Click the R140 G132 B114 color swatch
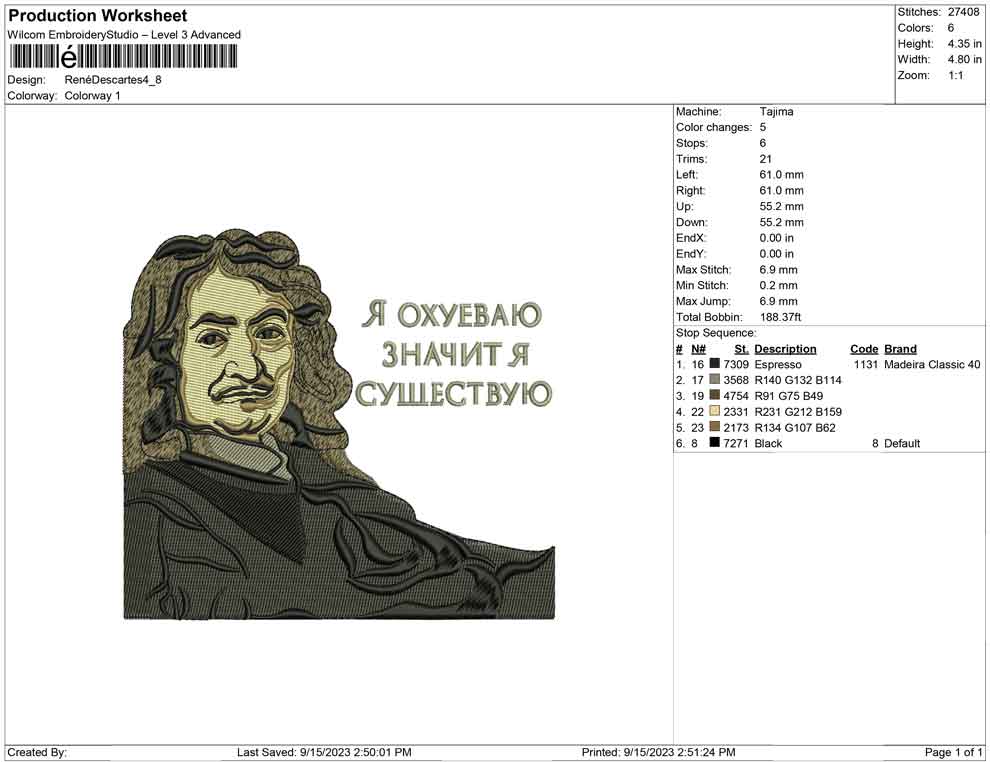The image size is (990, 762). pyautogui.click(x=715, y=379)
